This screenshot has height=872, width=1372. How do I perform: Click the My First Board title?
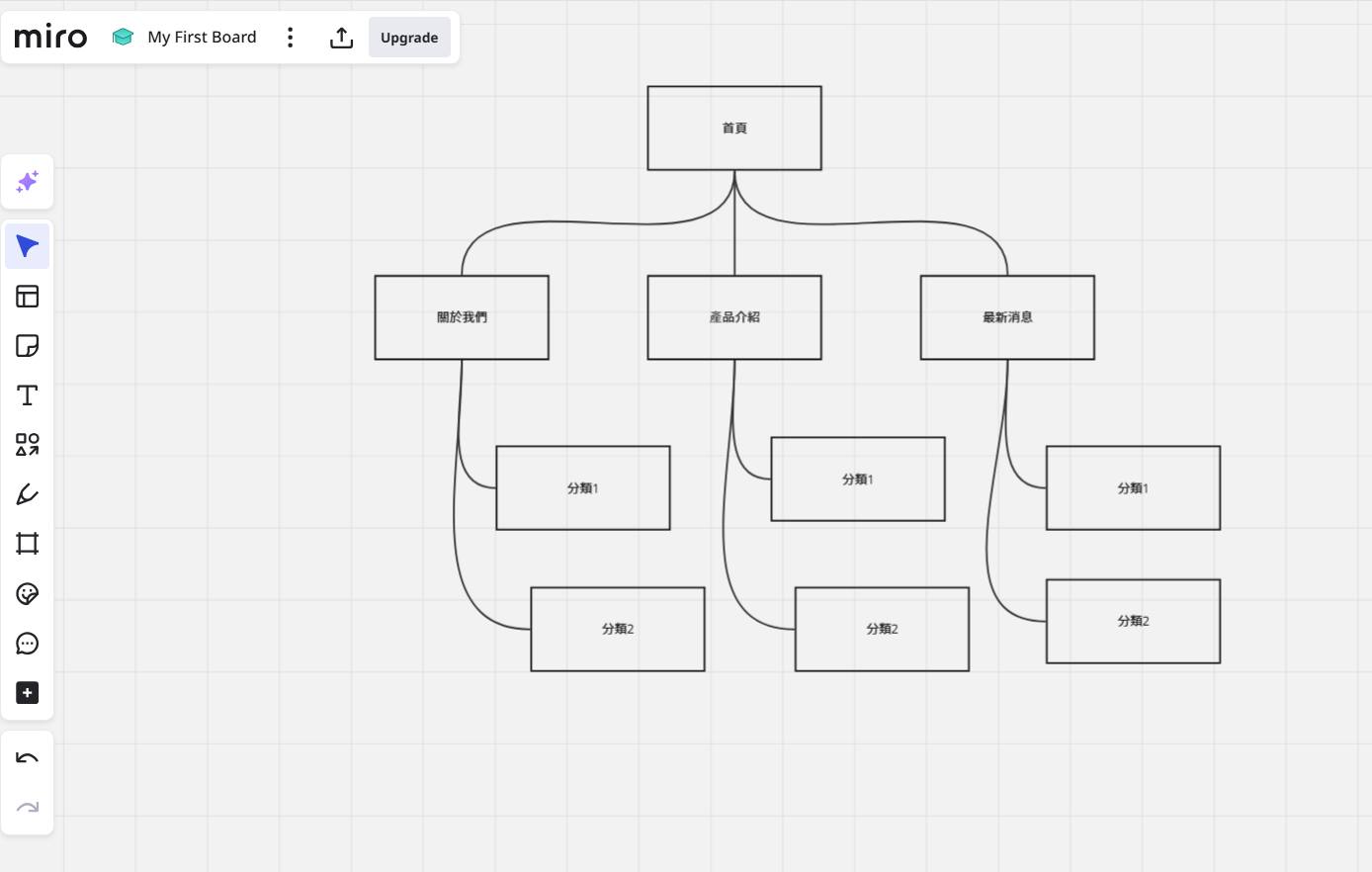(x=202, y=38)
